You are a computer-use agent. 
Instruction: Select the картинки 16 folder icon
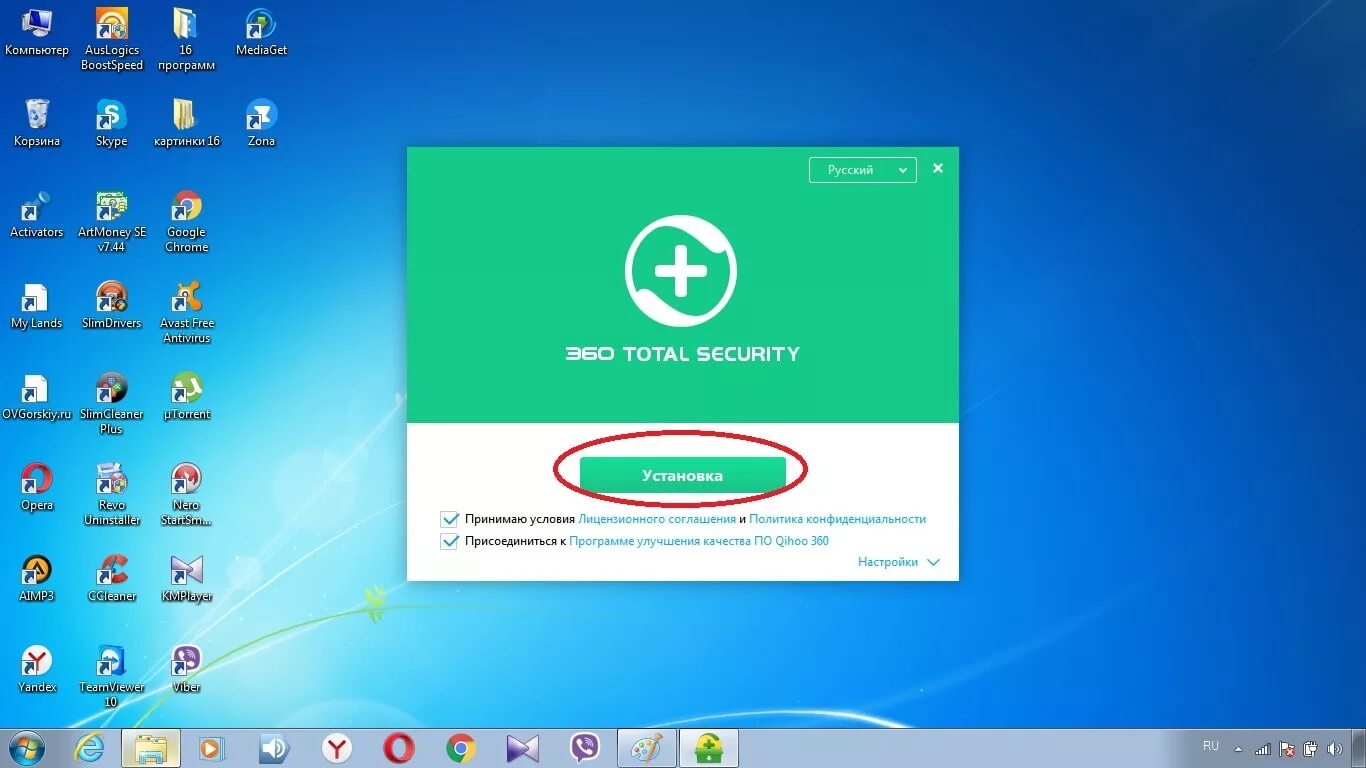[x=186, y=123]
